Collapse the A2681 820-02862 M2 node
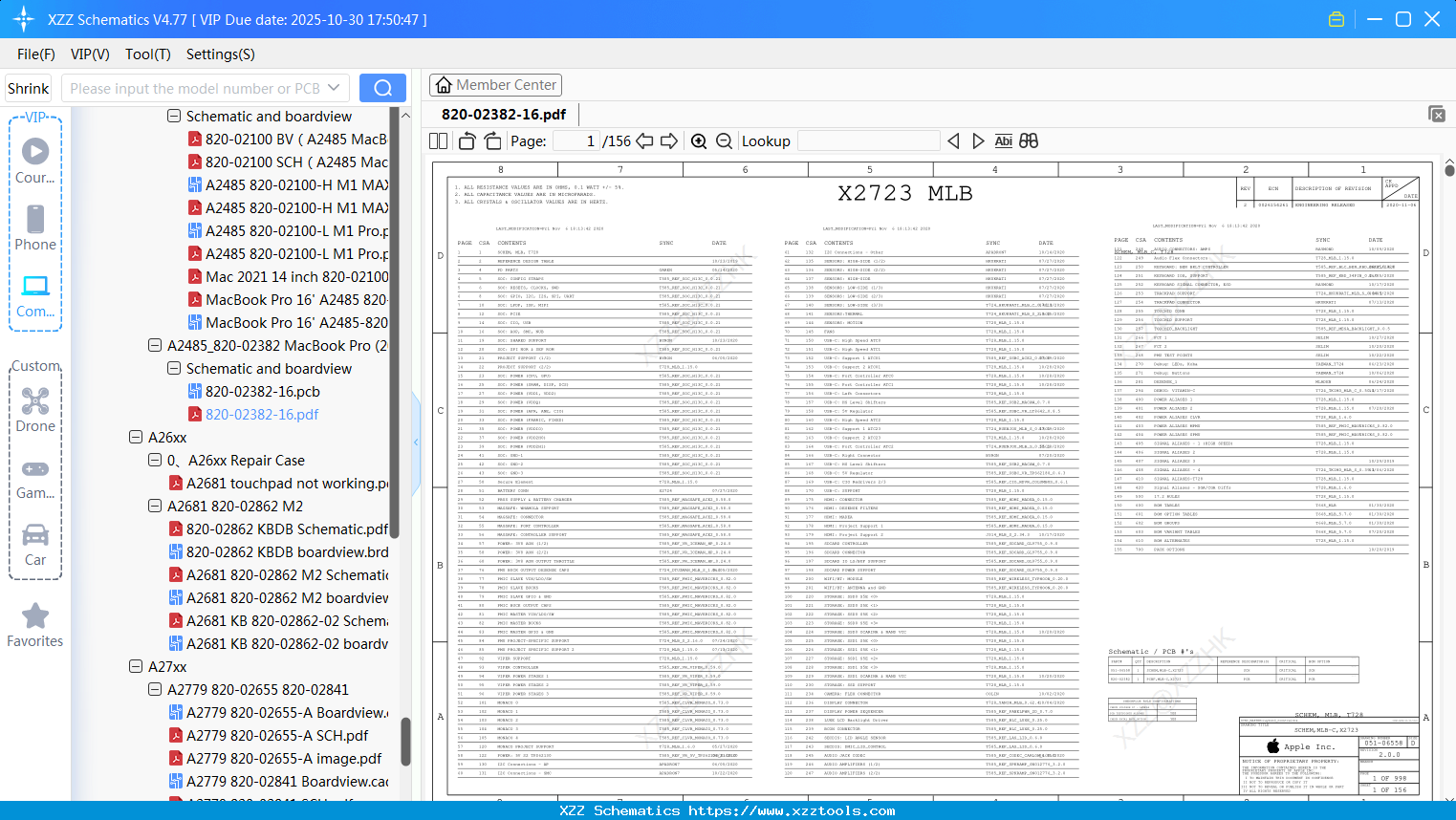Image resolution: width=1456 pixels, height=820 pixels. click(x=155, y=507)
